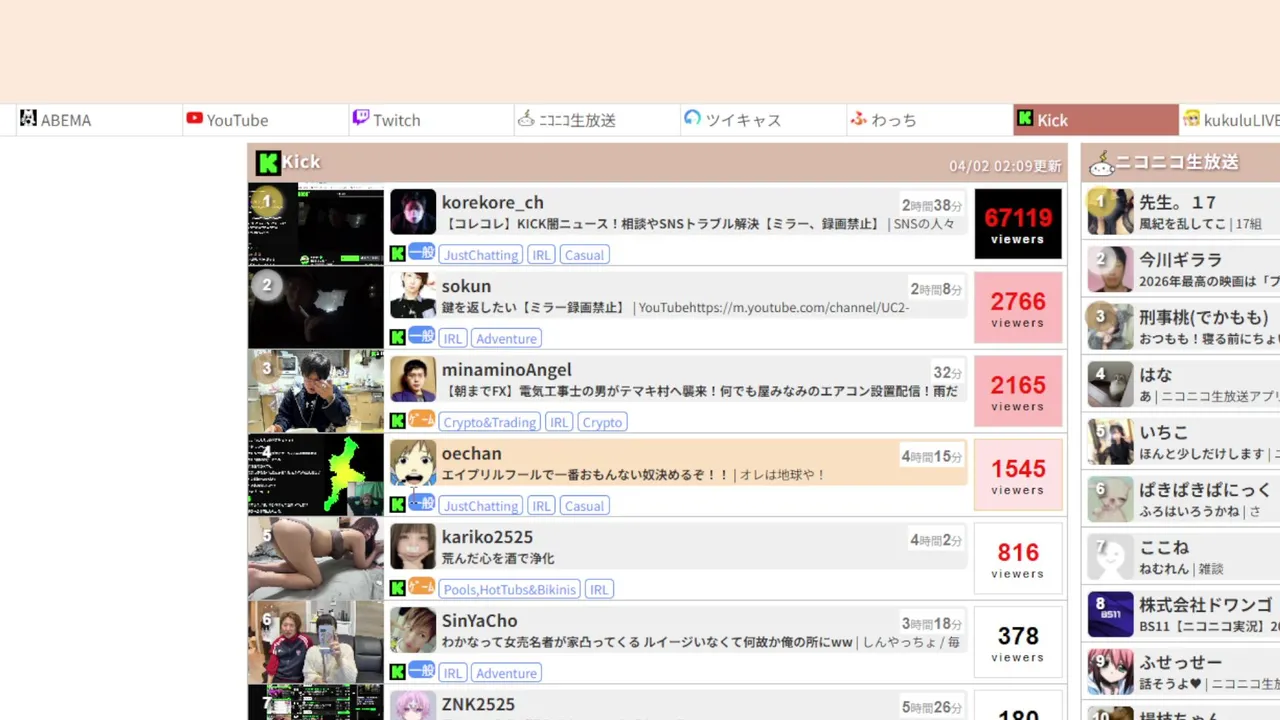The image size is (1280, 720).
Task: Click SinYaCho avatar icon
Action: coord(413,630)
